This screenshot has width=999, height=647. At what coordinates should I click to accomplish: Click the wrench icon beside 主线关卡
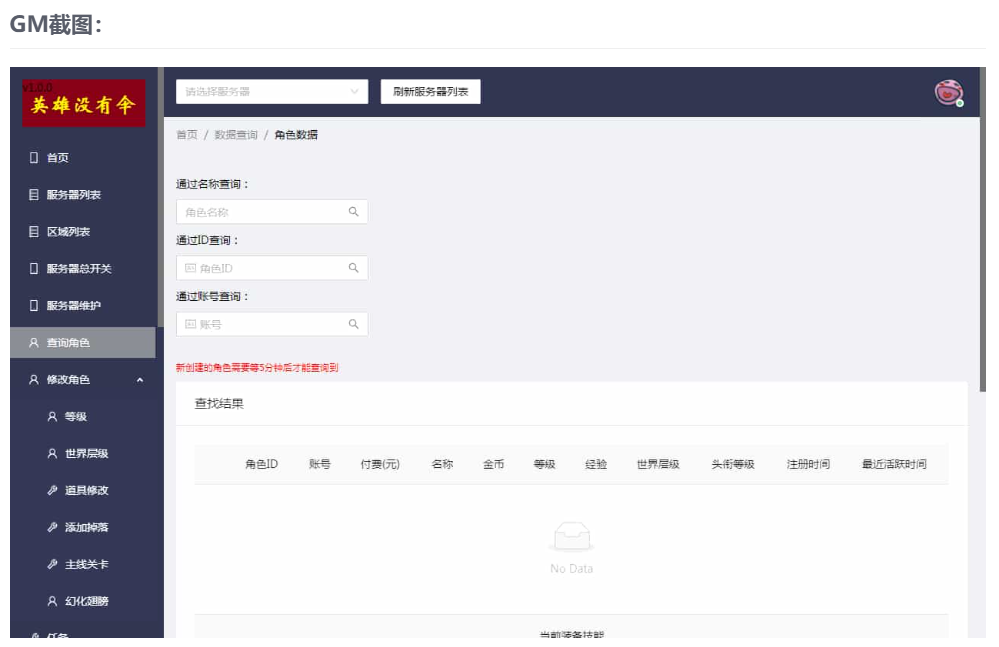coord(52,564)
